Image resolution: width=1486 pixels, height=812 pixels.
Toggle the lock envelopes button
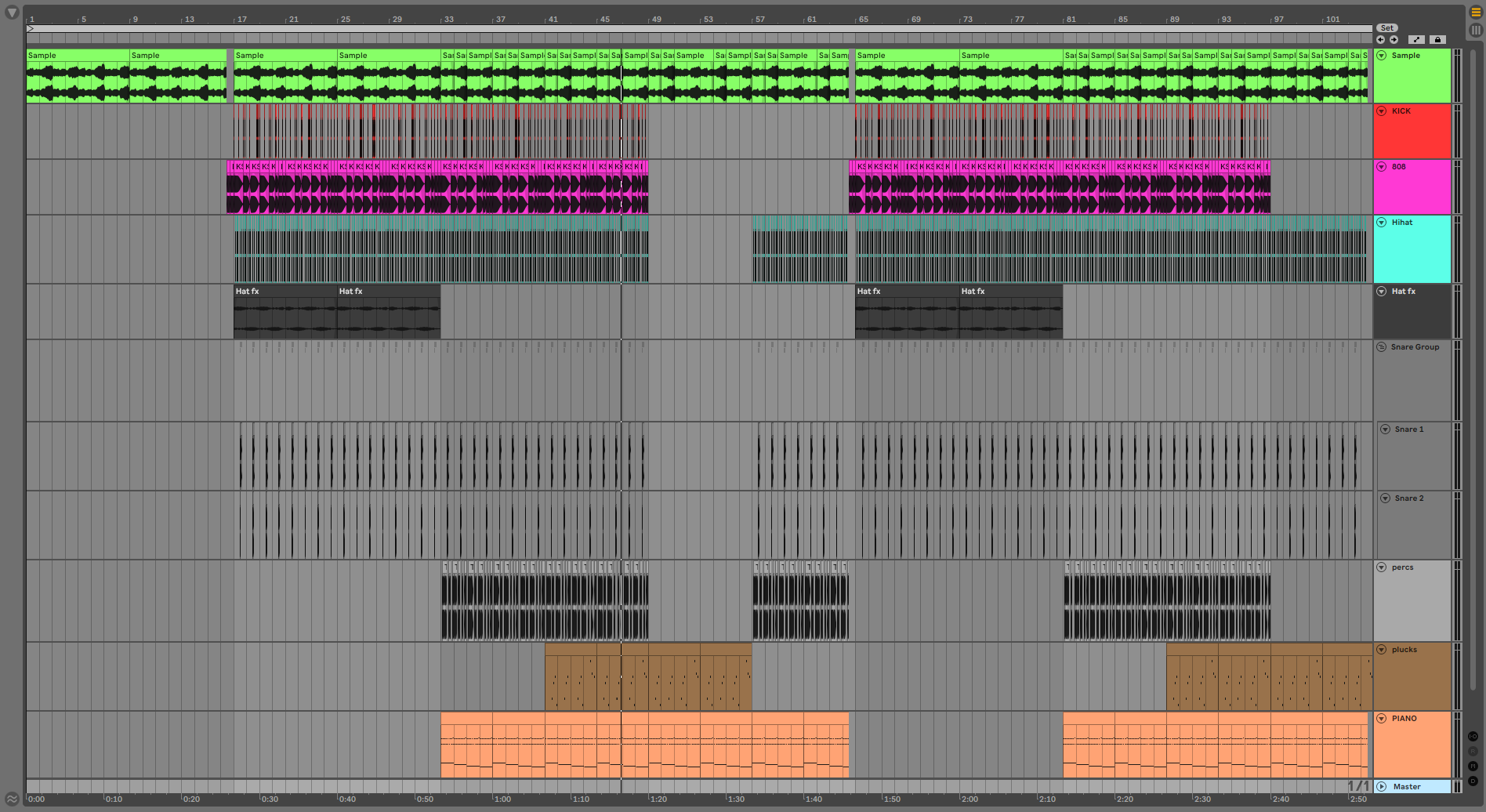[x=1437, y=39]
